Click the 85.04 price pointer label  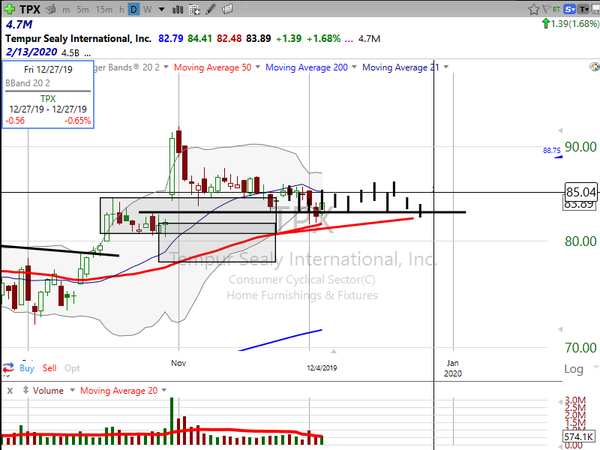pos(581,192)
